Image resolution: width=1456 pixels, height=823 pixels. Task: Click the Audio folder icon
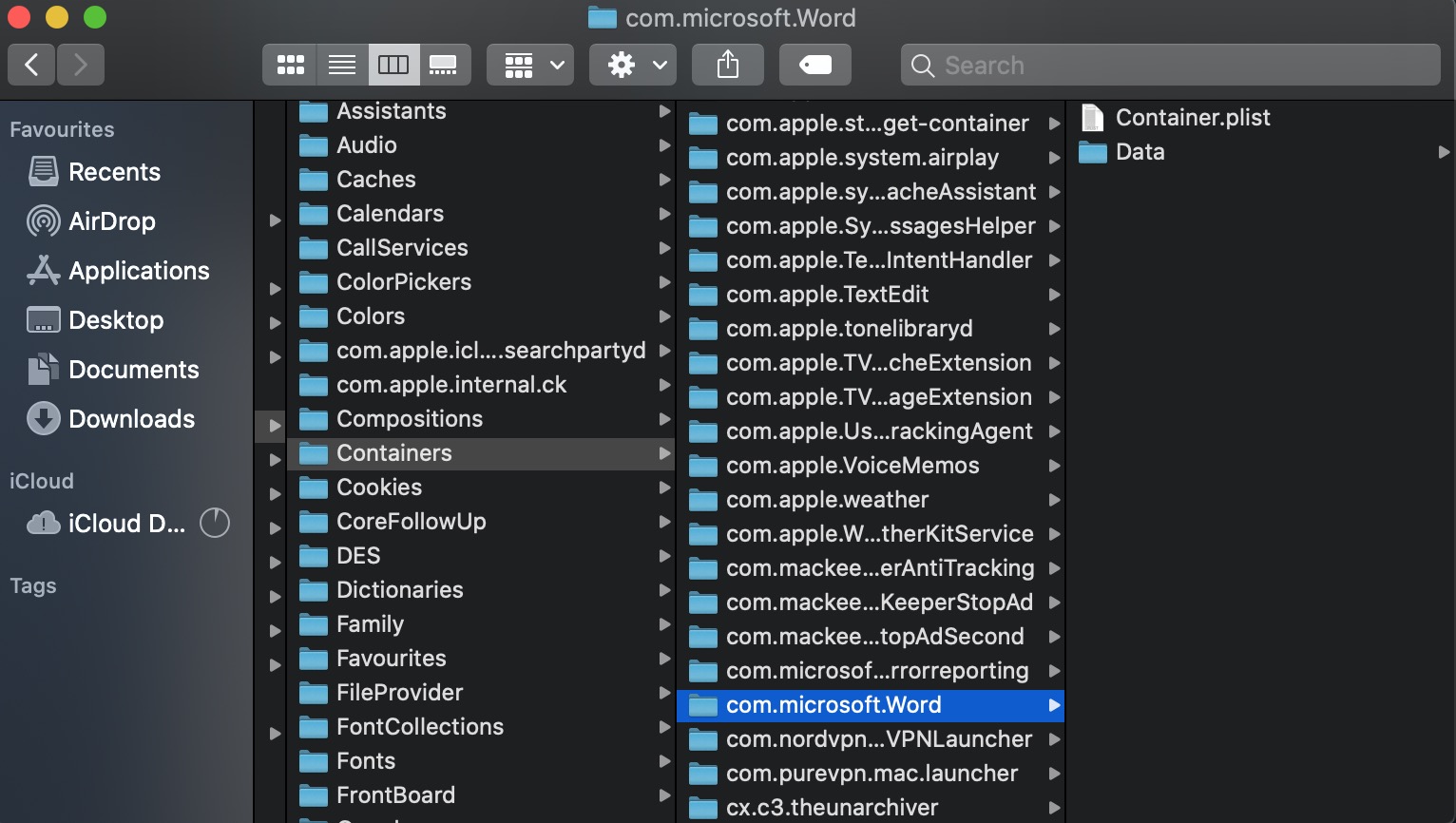[x=314, y=145]
